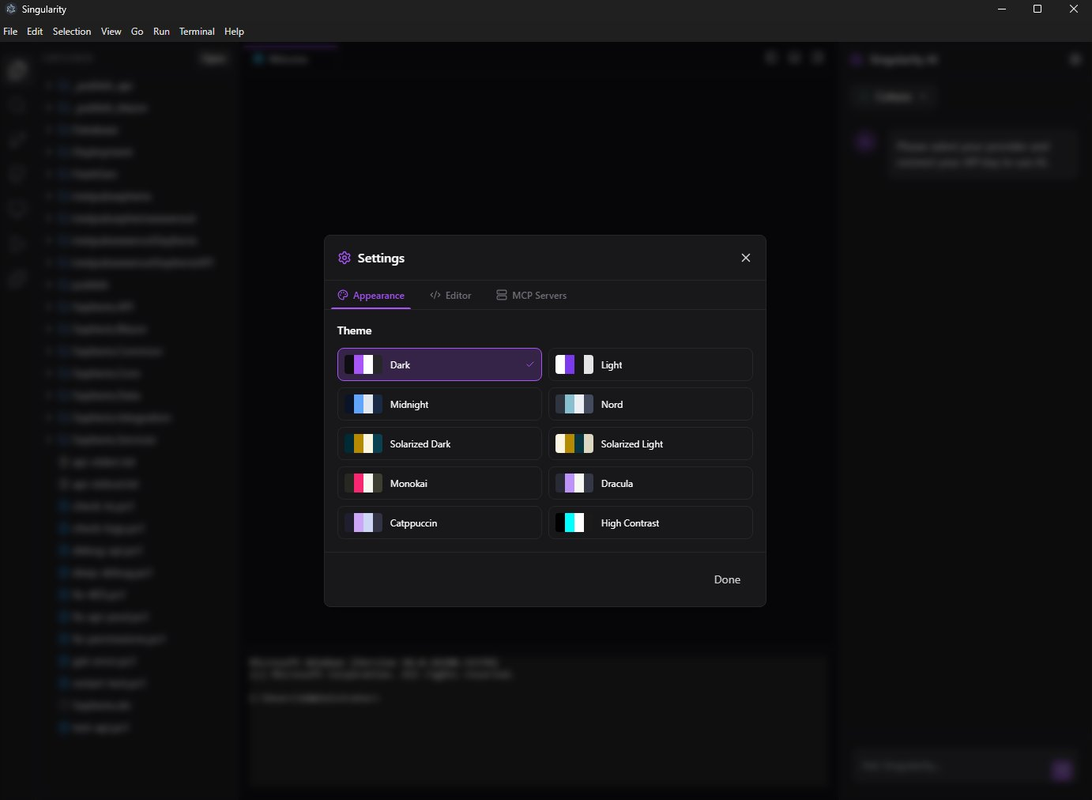1092x800 pixels.
Task: Click the gear icon beside the Settings title
Action: pos(344,257)
